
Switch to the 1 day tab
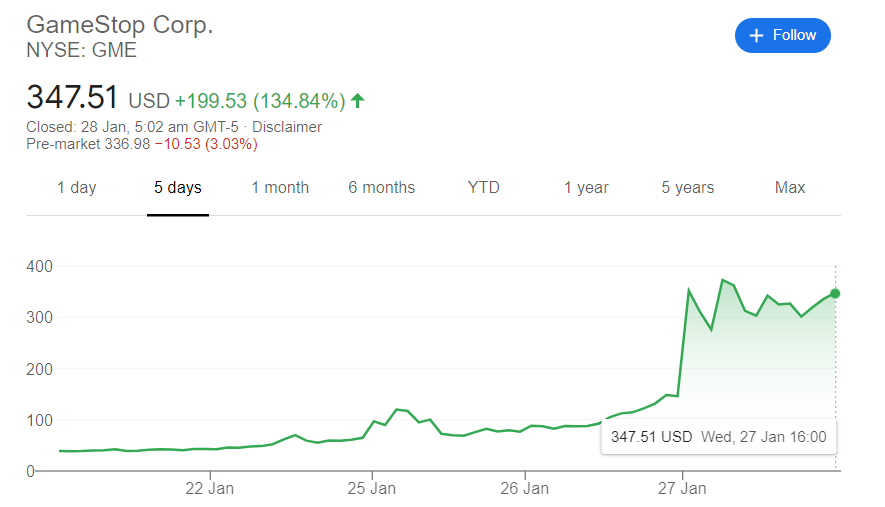point(77,187)
